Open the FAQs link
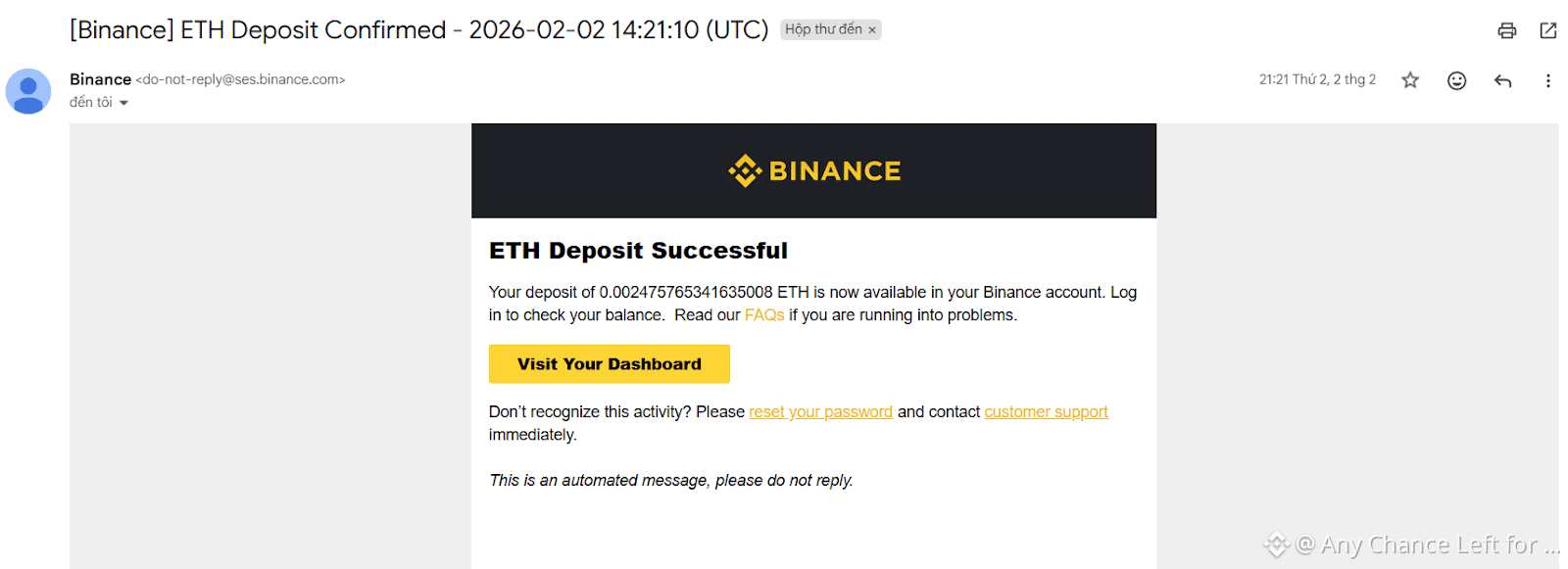 [x=764, y=315]
